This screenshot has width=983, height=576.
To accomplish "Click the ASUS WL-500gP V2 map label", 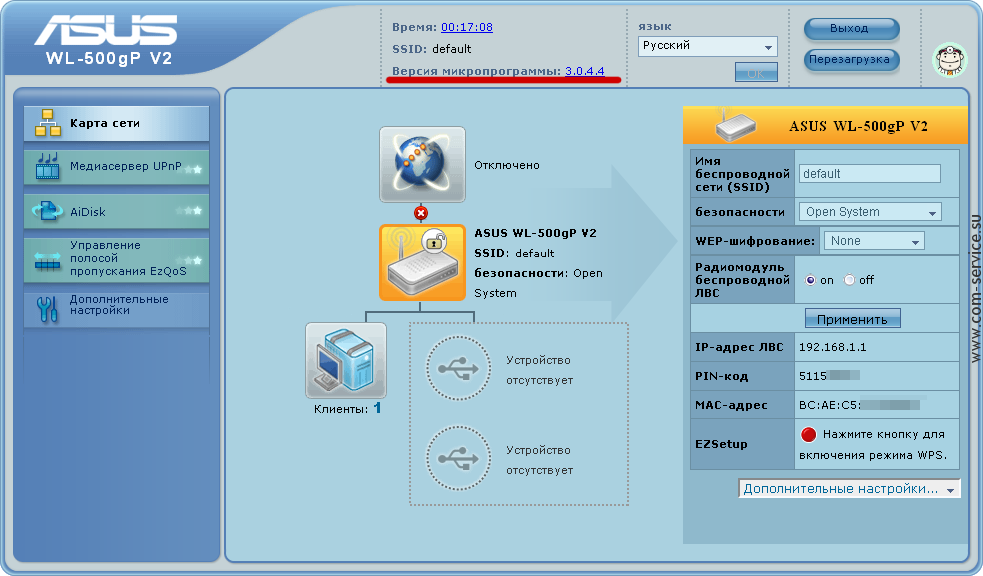I will [x=535, y=233].
